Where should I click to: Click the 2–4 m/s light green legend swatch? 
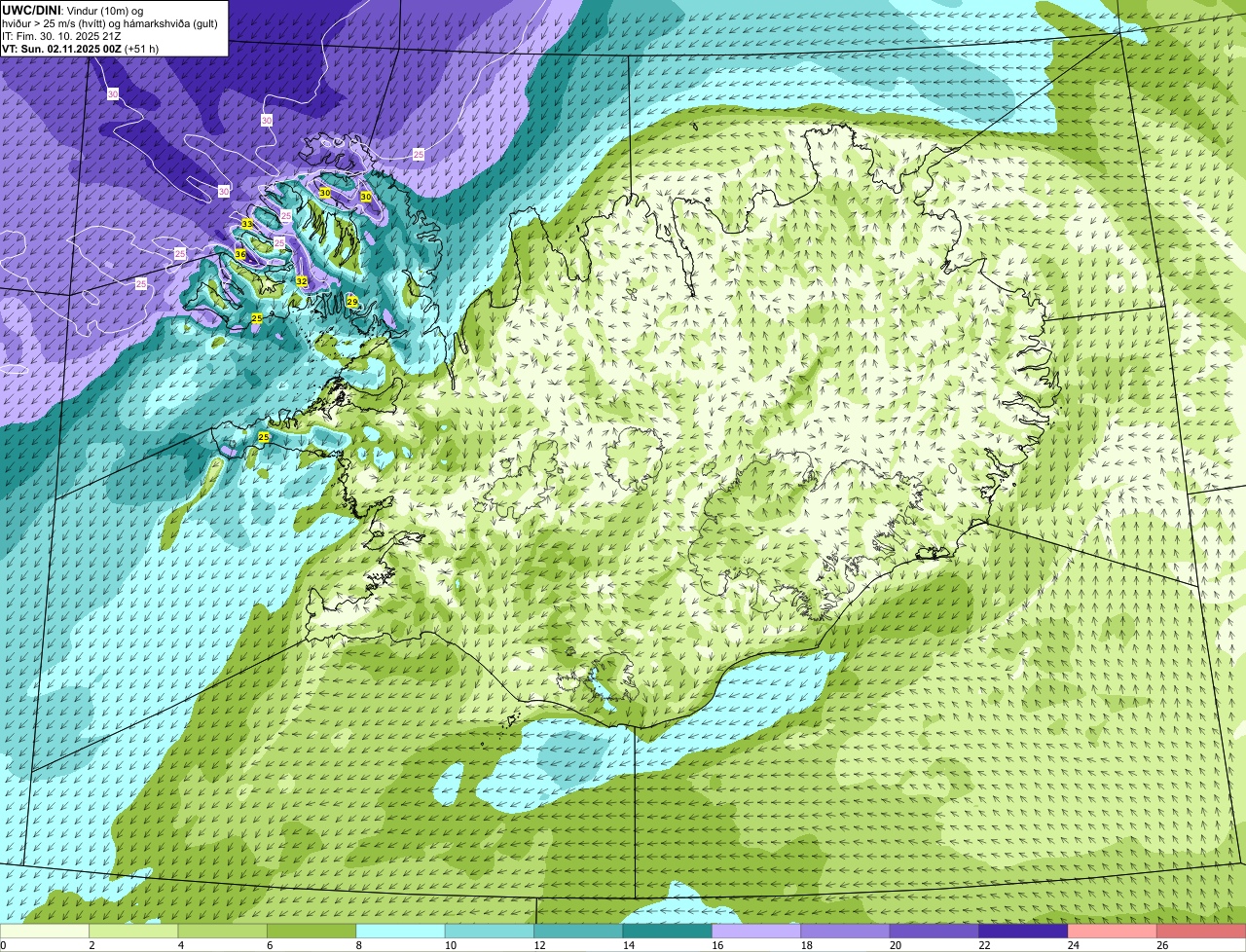(133, 931)
